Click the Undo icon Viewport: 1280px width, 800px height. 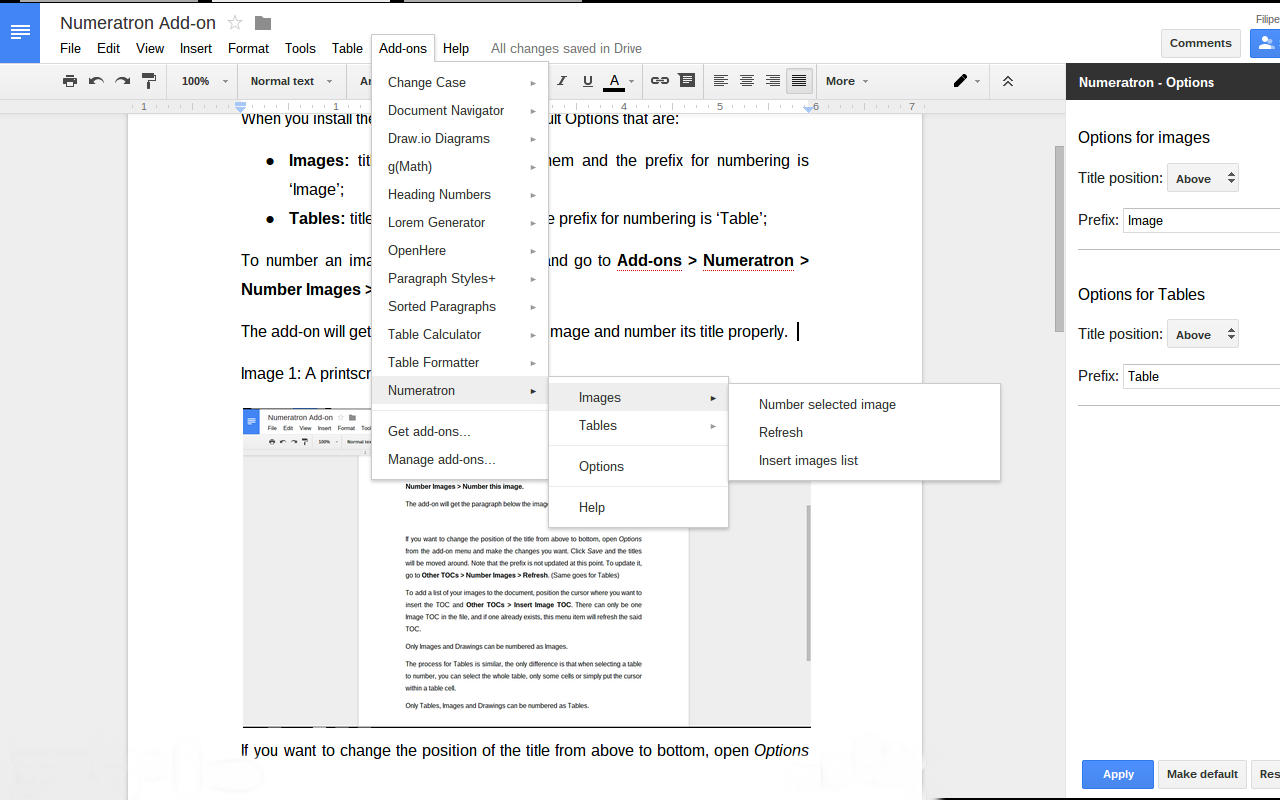pyautogui.click(x=96, y=81)
